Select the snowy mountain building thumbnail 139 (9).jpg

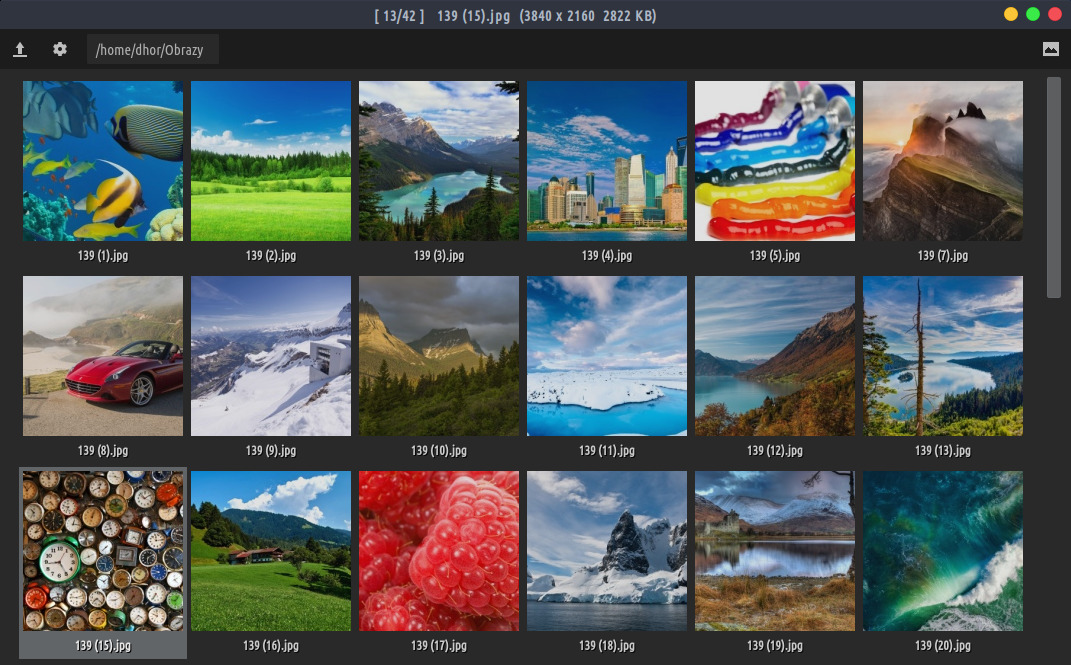271,356
